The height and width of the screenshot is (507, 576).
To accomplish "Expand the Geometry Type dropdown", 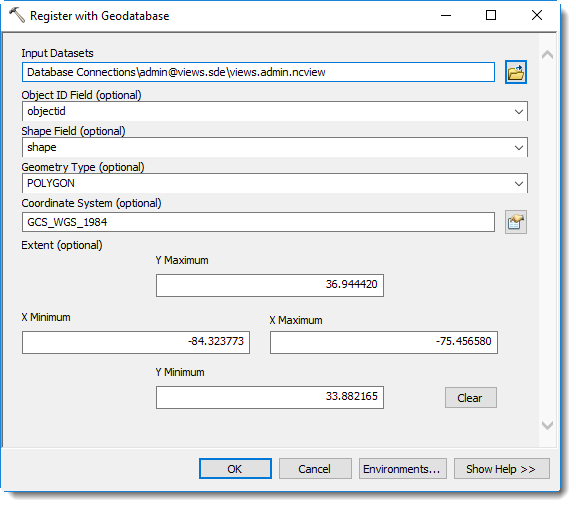I will (x=518, y=183).
